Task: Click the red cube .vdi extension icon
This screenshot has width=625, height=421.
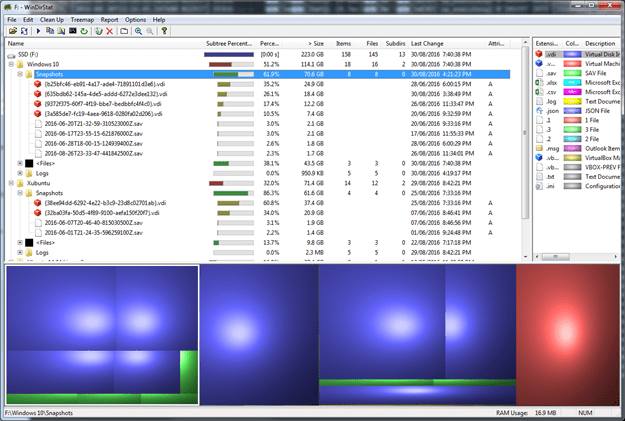Action: [x=539, y=54]
